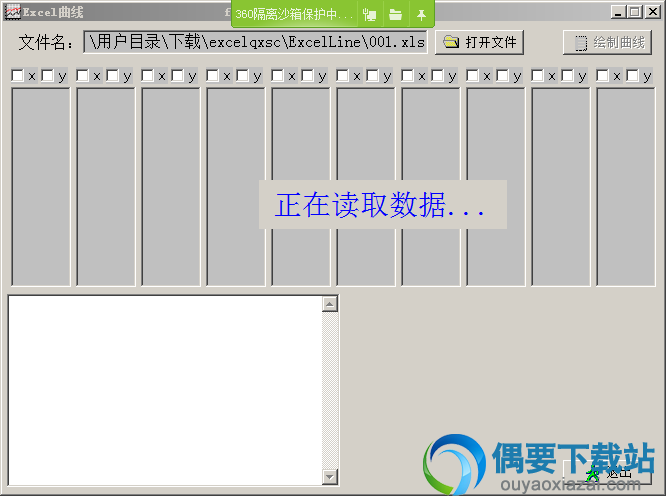Check the x box of the third column
The image size is (666, 496).
147,76
